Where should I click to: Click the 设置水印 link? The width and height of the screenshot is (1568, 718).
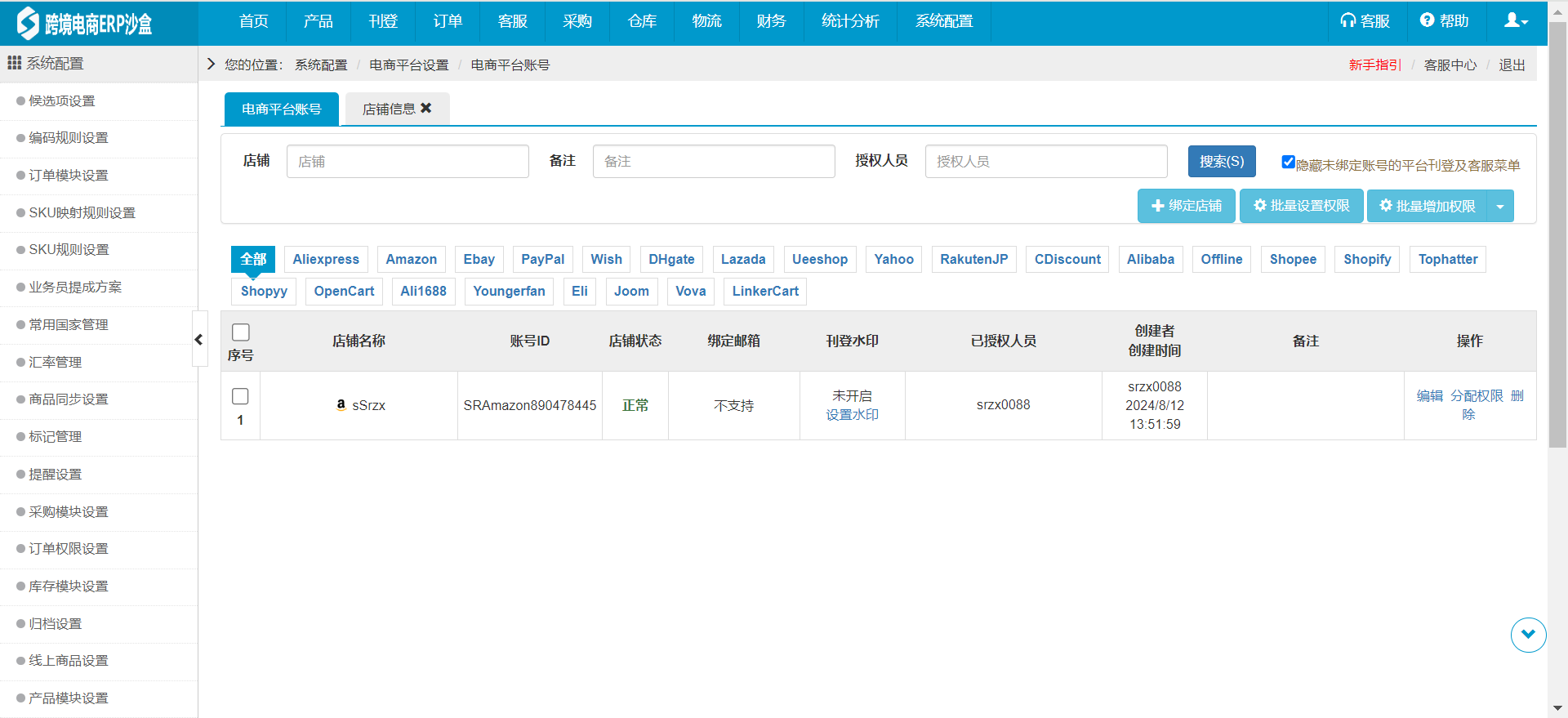[852, 415]
